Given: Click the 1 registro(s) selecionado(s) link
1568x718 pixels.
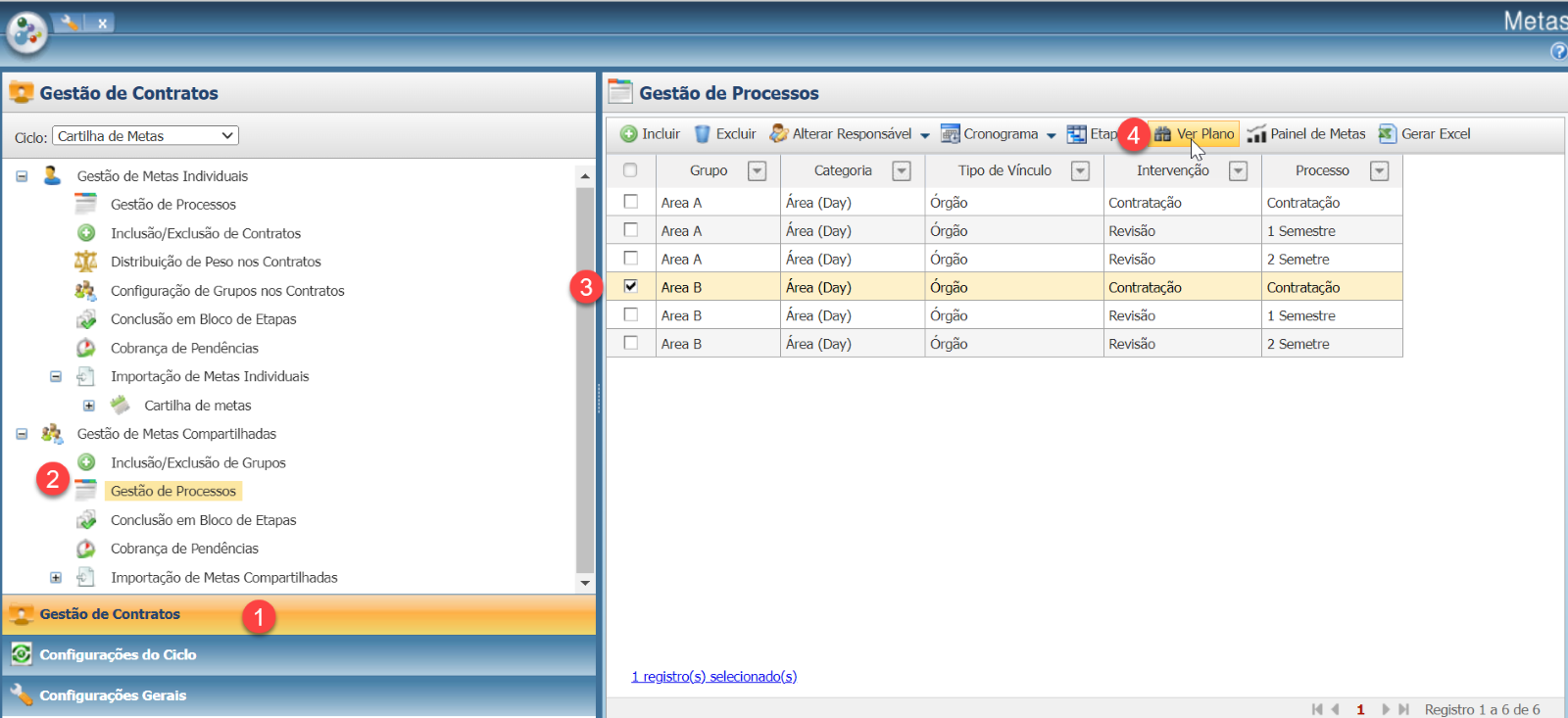Looking at the screenshot, I should (x=713, y=676).
